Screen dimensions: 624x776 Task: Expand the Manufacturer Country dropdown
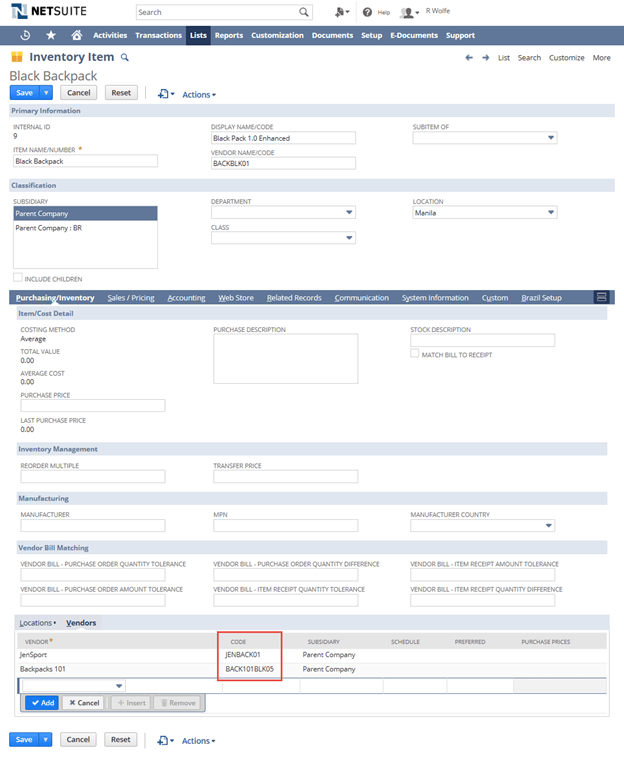(x=548, y=526)
